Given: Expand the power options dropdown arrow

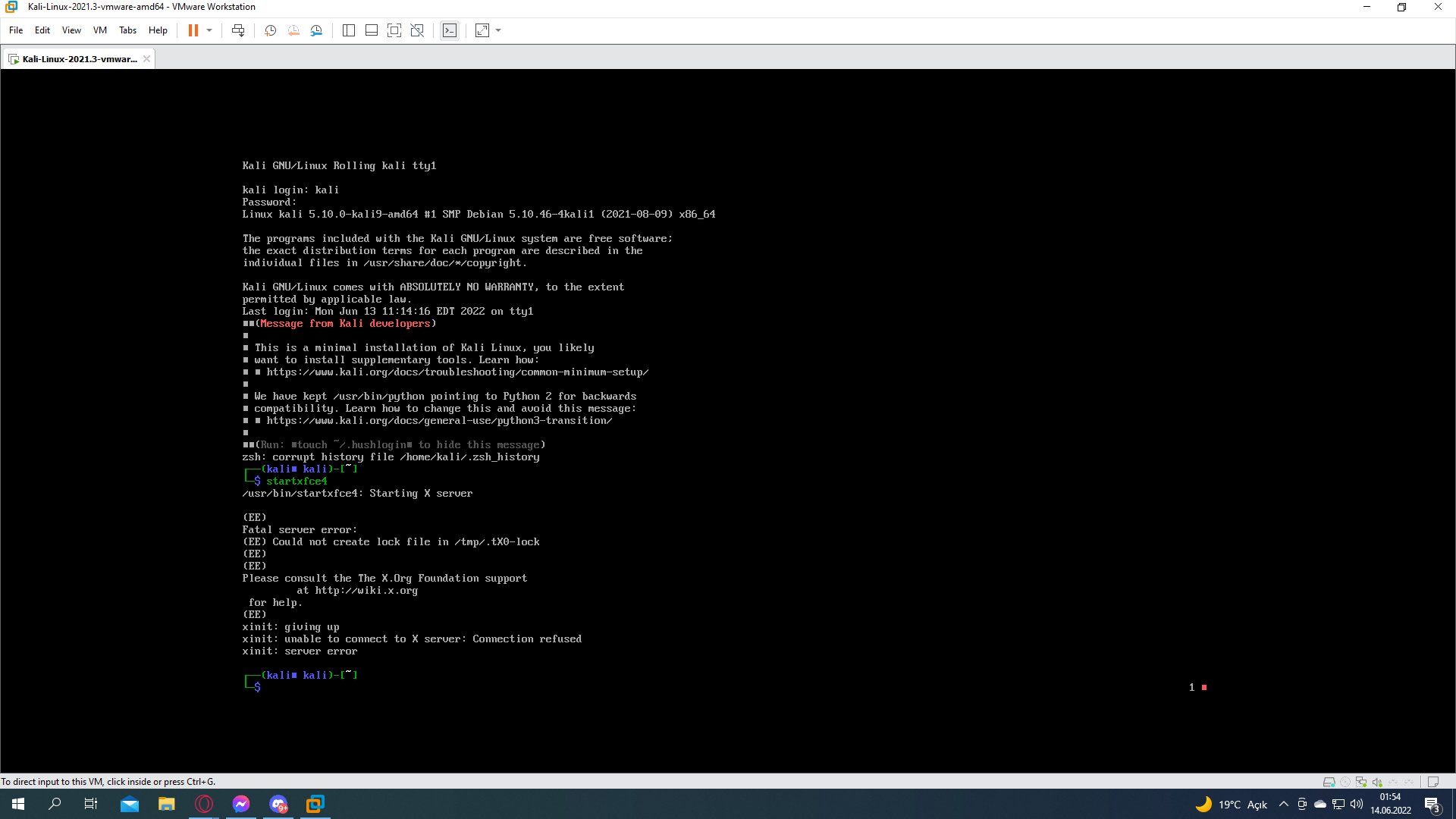Looking at the screenshot, I should [209, 30].
